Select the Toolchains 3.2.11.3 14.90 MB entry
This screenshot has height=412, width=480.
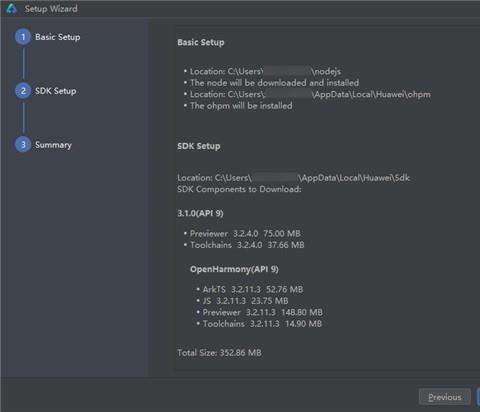pos(259,324)
